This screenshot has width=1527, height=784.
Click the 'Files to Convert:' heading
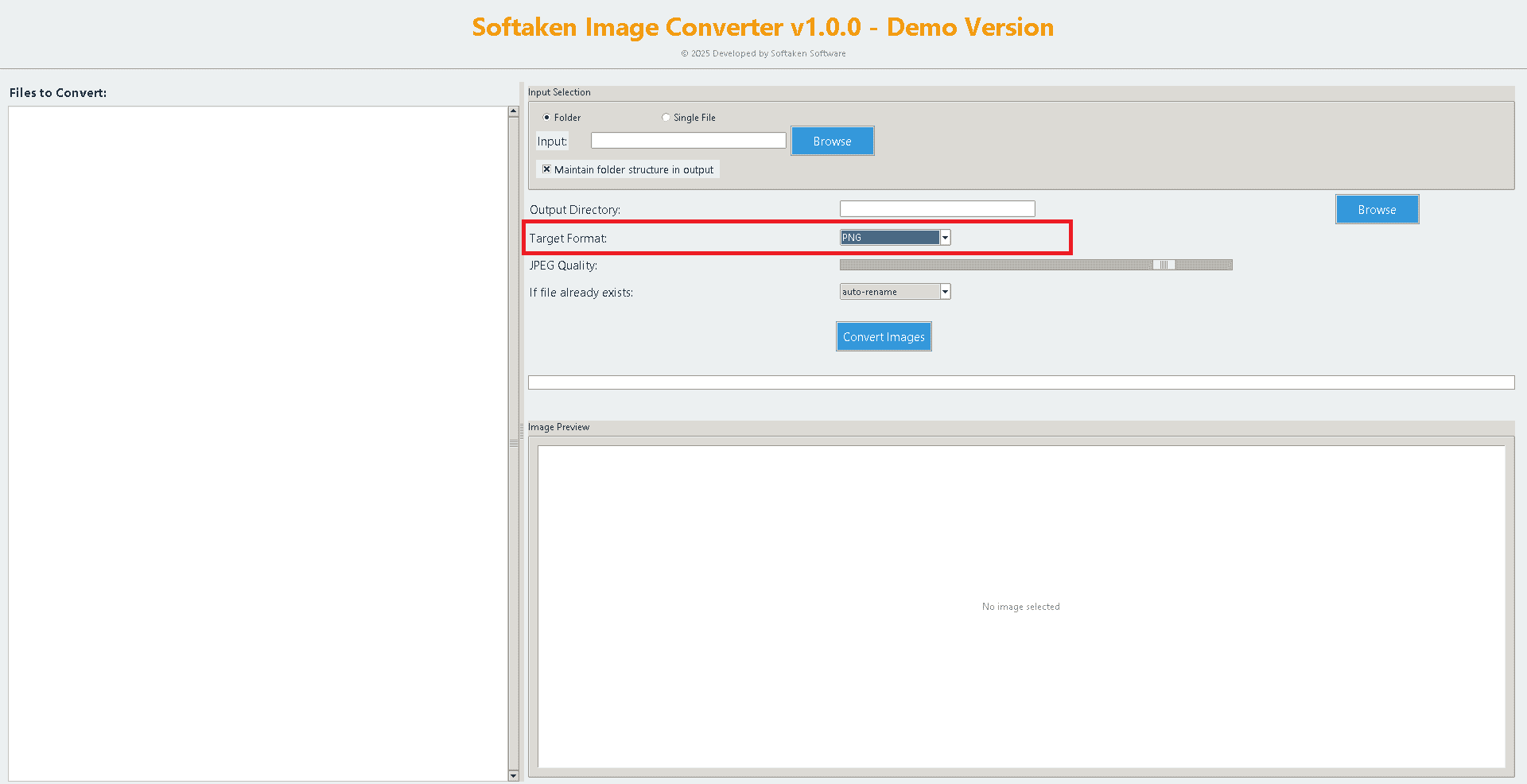(x=58, y=93)
